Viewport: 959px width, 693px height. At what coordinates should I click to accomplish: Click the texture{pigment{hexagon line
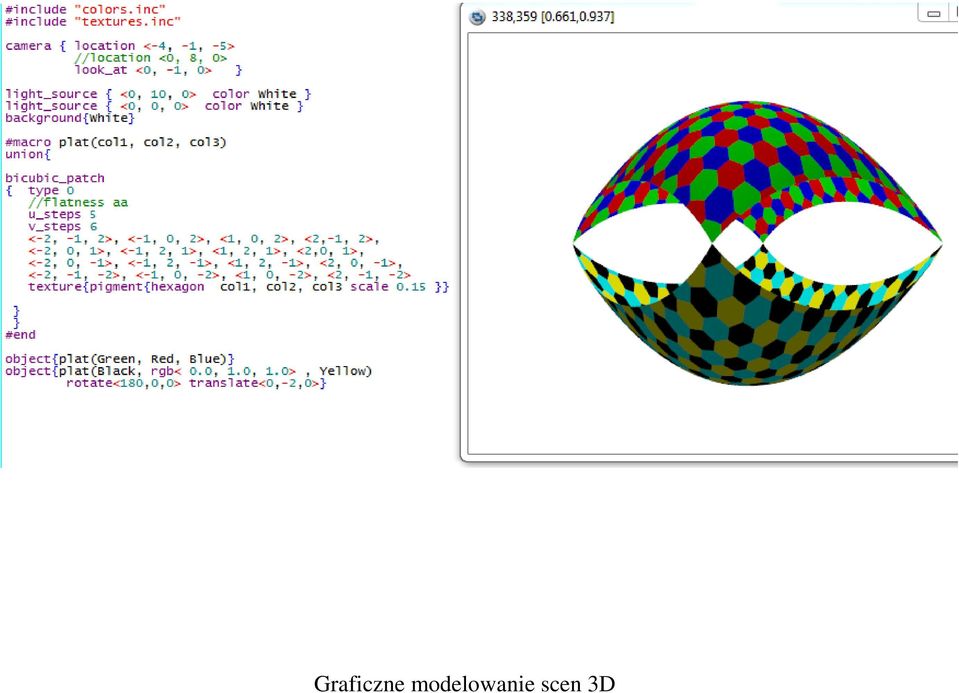tap(239, 287)
